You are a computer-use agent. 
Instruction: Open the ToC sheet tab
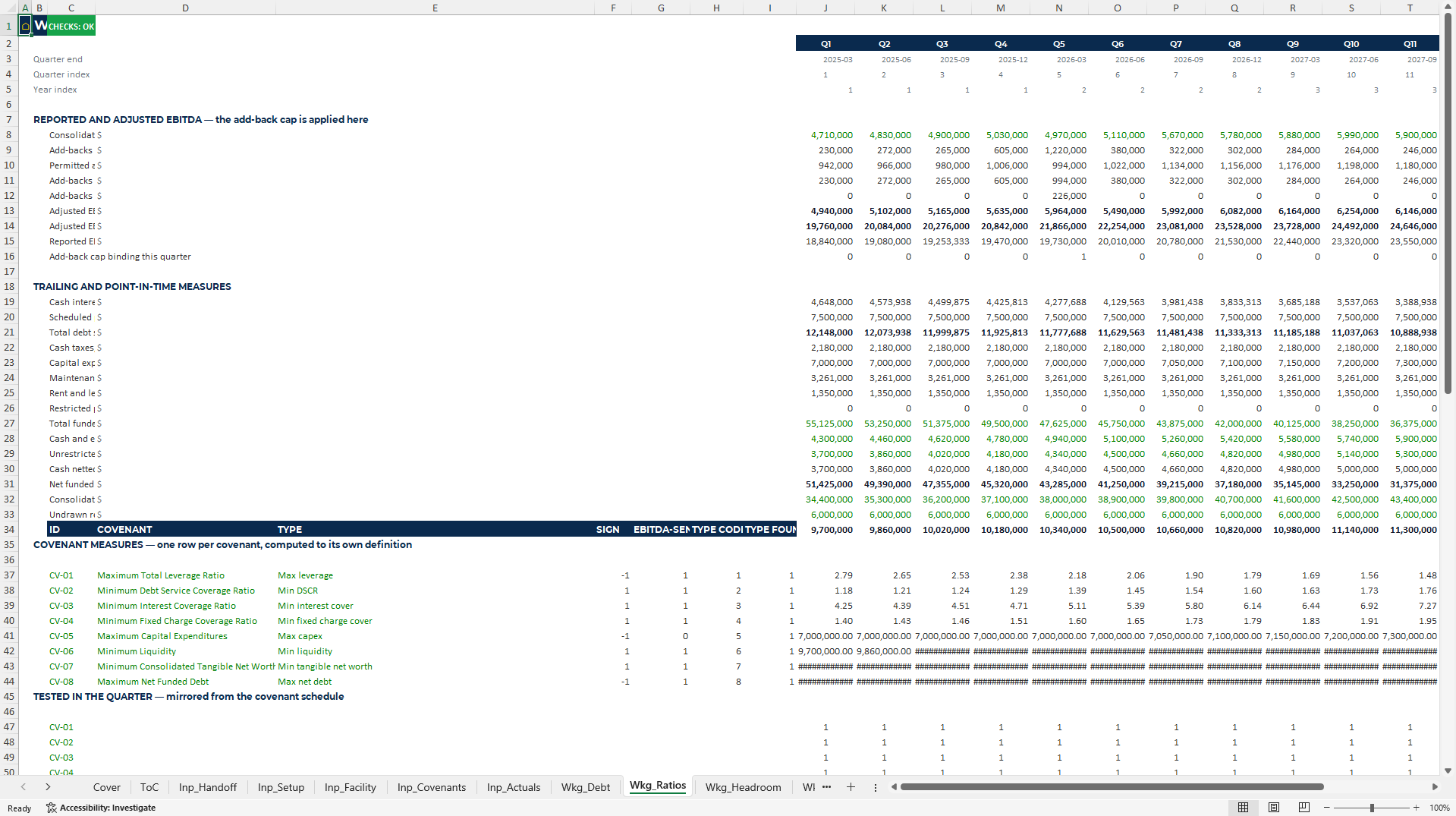pyautogui.click(x=149, y=787)
